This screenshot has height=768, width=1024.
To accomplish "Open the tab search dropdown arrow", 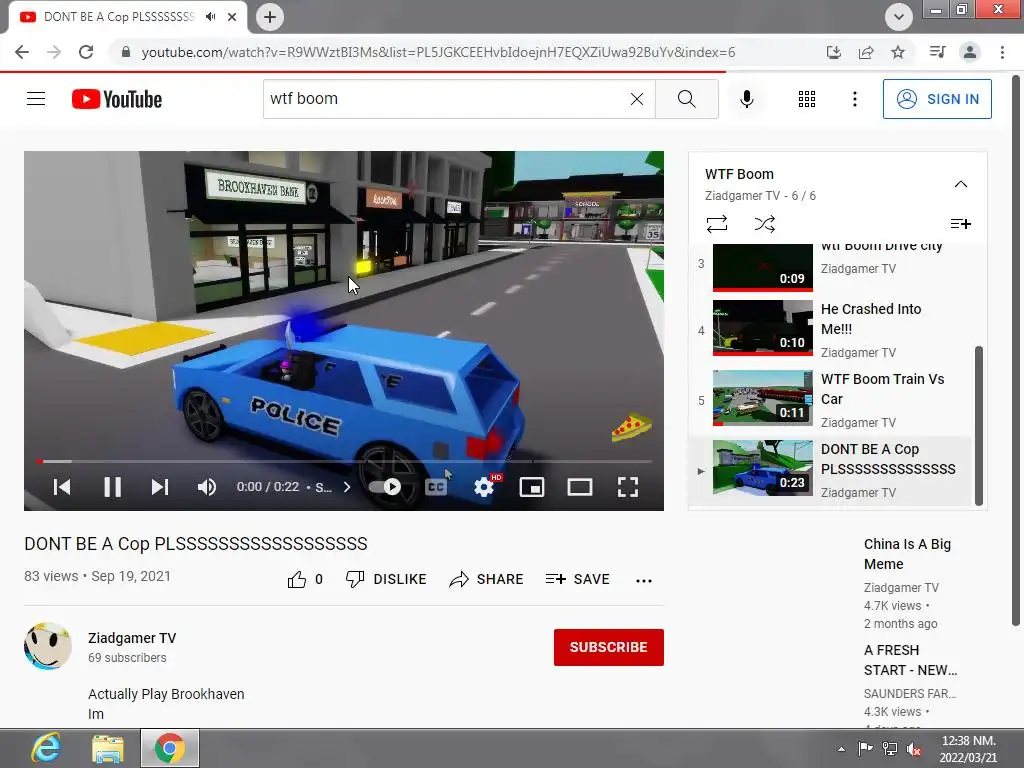I will pos(899,17).
